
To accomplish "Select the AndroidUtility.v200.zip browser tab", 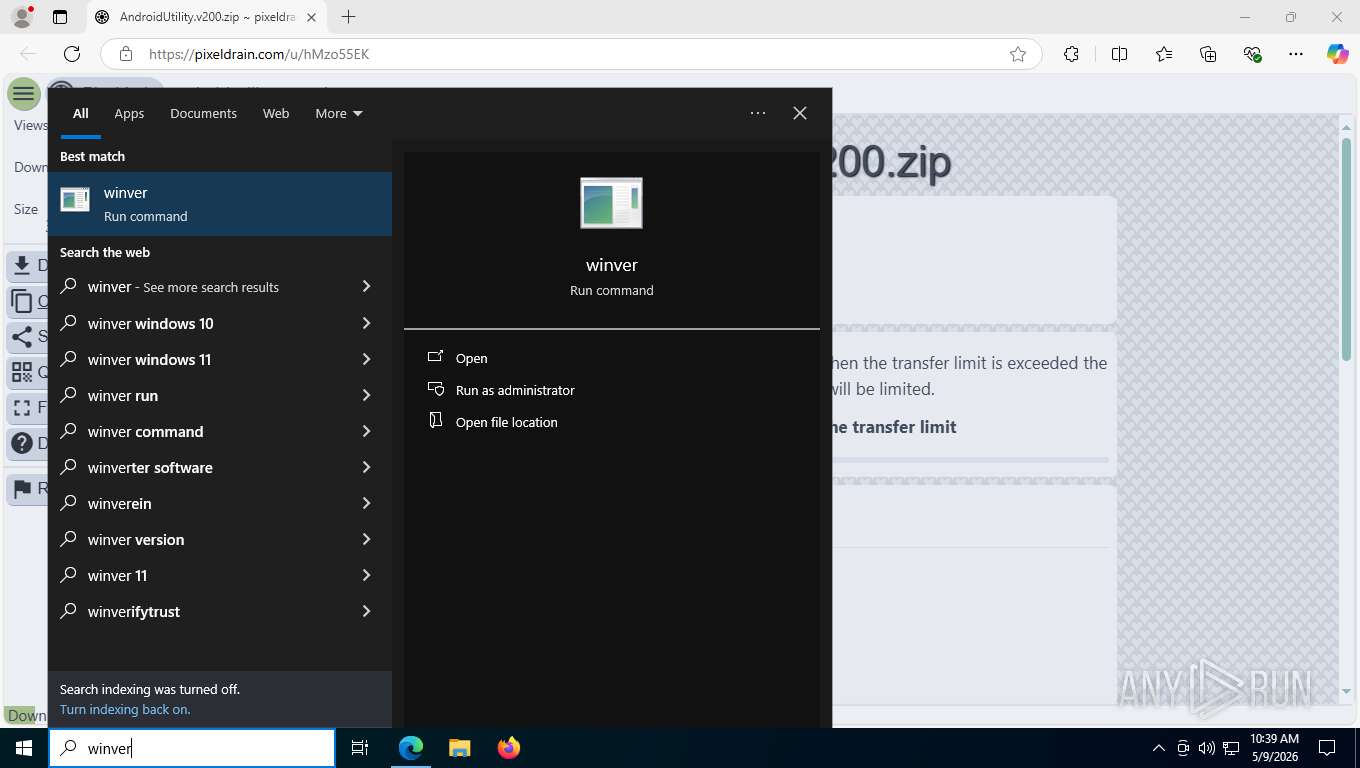I will [x=206, y=17].
